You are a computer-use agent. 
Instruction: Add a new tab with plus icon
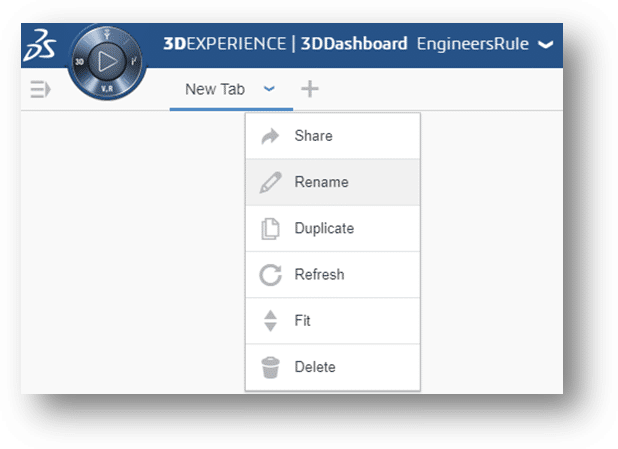pyautogui.click(x=310, y=89)
